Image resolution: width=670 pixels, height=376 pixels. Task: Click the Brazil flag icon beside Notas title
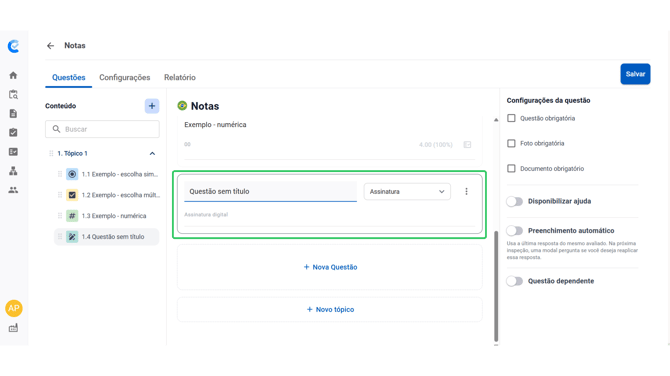click(x=182, y=106)
